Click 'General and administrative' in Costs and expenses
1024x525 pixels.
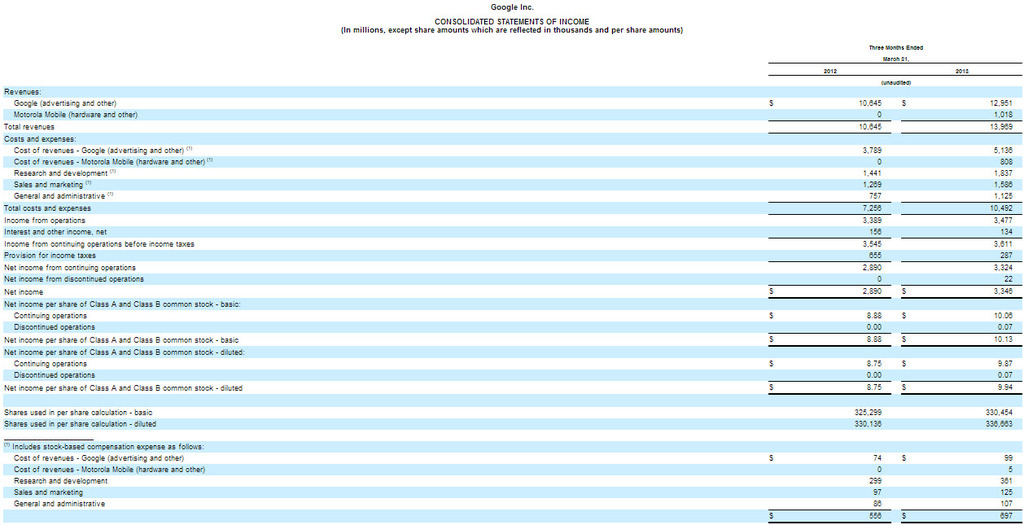point(59,196)
